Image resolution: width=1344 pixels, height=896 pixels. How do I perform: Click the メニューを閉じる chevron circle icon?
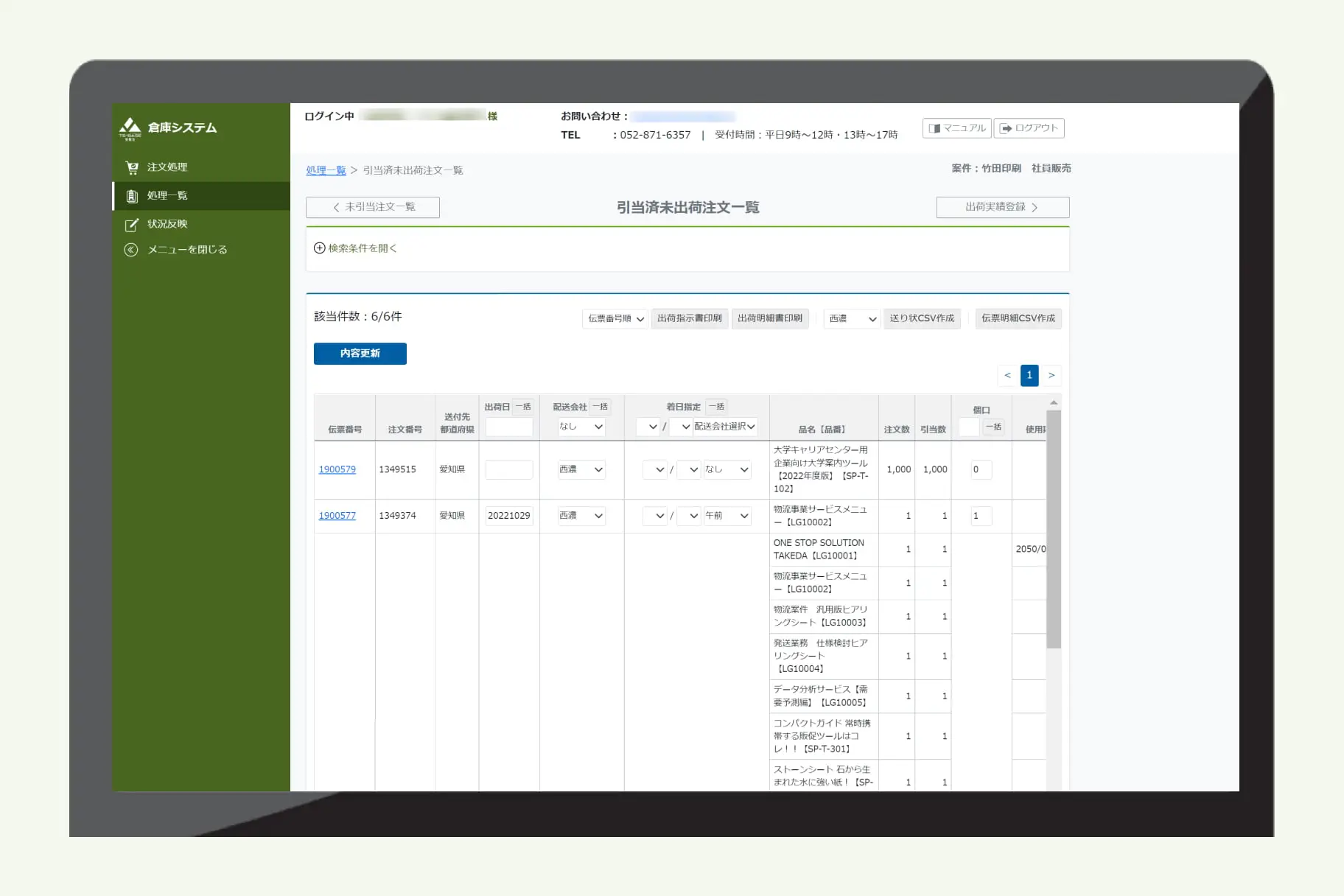[x=131, y=250]
